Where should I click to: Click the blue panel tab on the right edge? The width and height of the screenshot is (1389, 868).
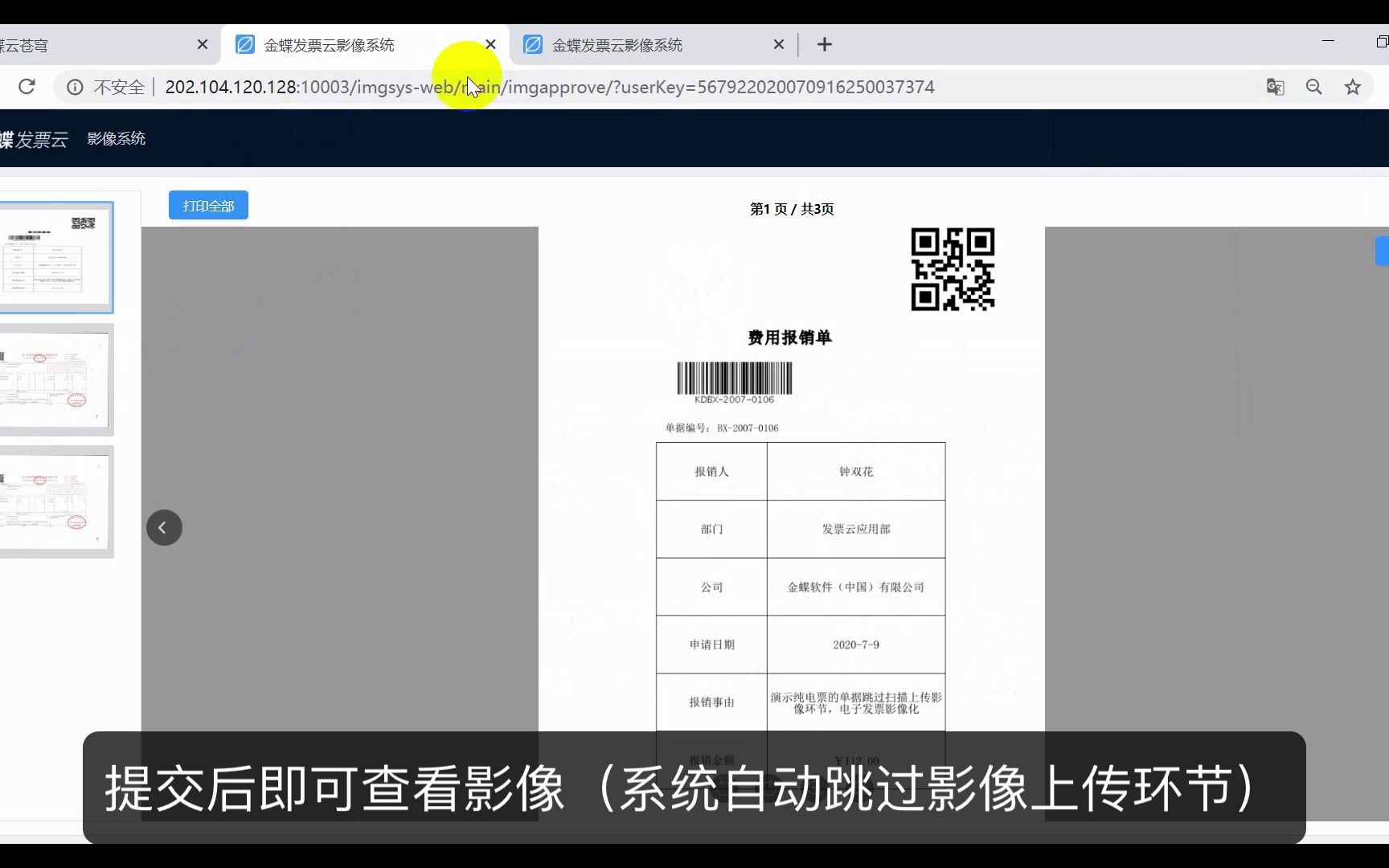(1382, 251)
